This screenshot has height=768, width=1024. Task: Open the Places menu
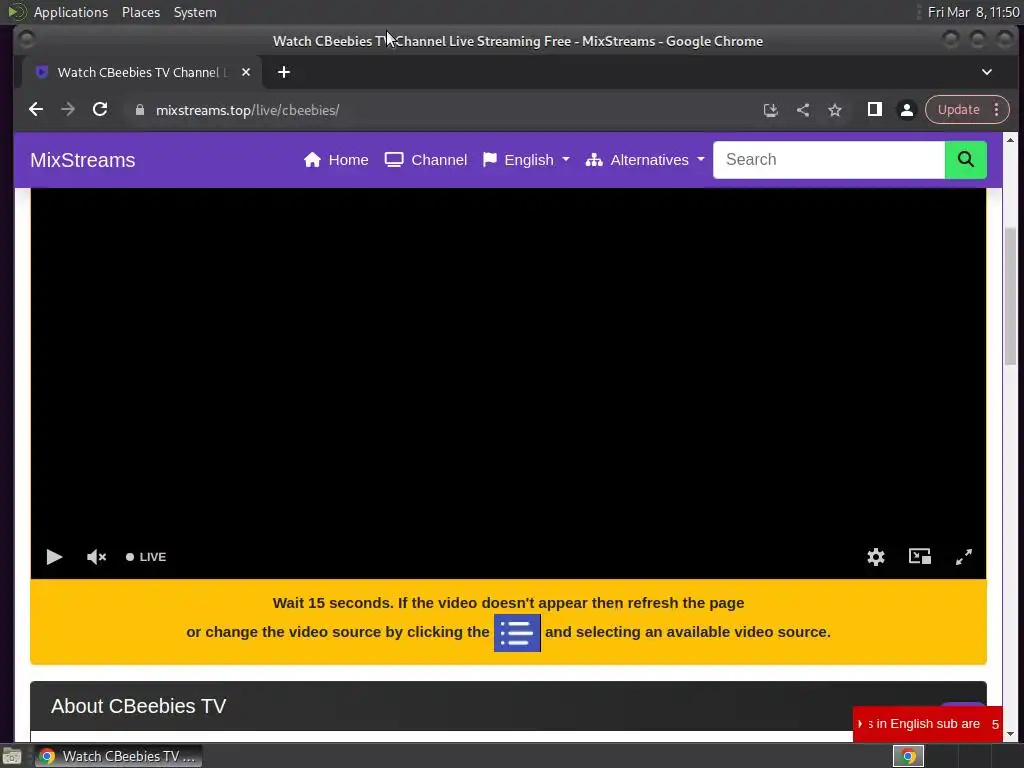141,12
